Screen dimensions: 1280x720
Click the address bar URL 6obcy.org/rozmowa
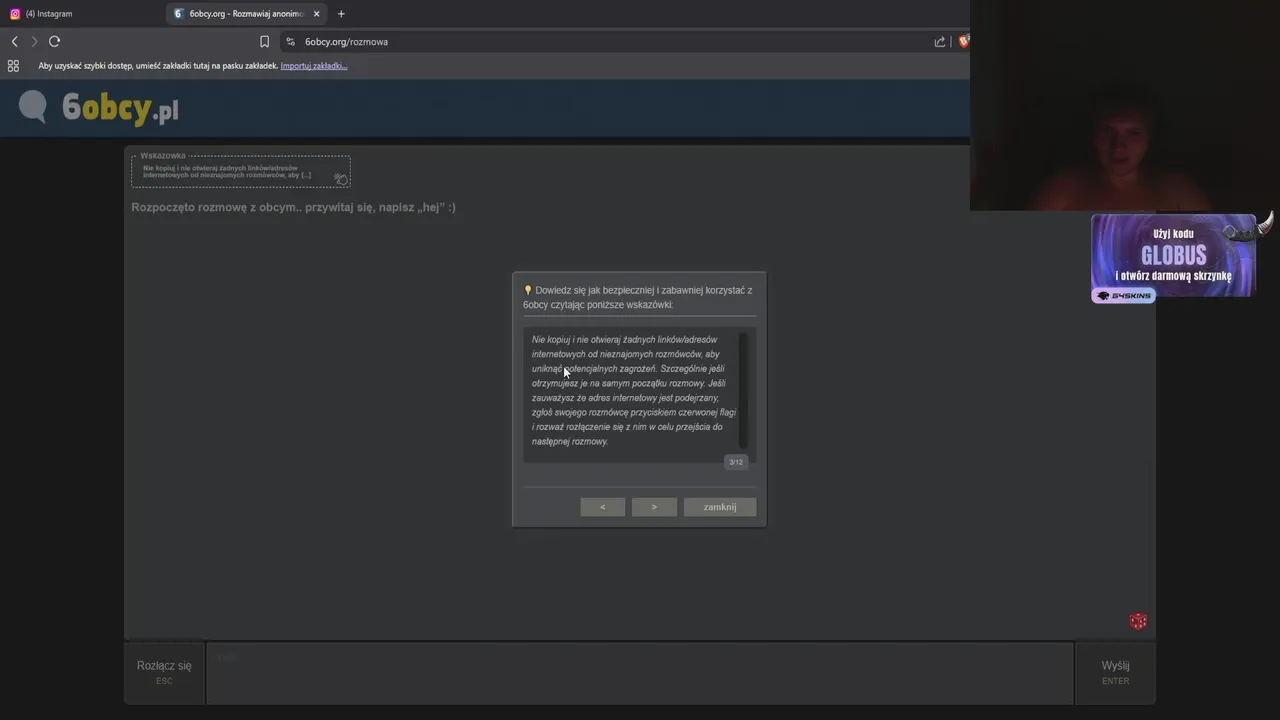tap(346, 41)
